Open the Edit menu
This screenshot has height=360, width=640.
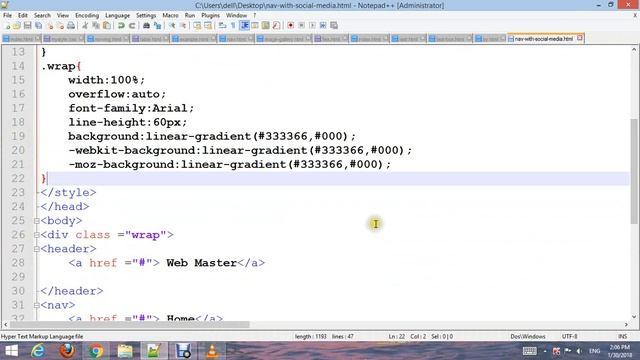pos(23,16)
